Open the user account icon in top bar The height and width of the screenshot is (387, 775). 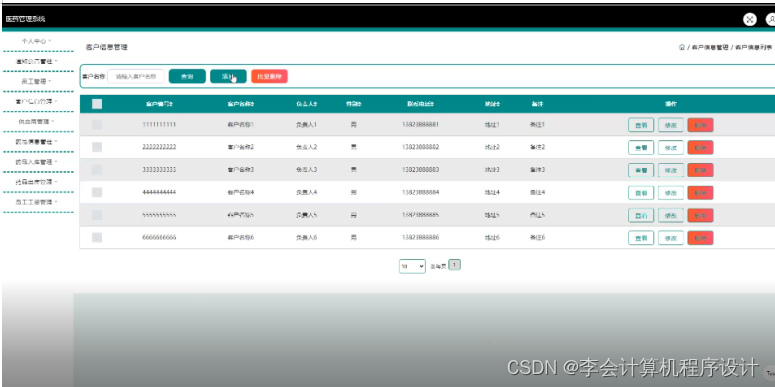[771, 19]
